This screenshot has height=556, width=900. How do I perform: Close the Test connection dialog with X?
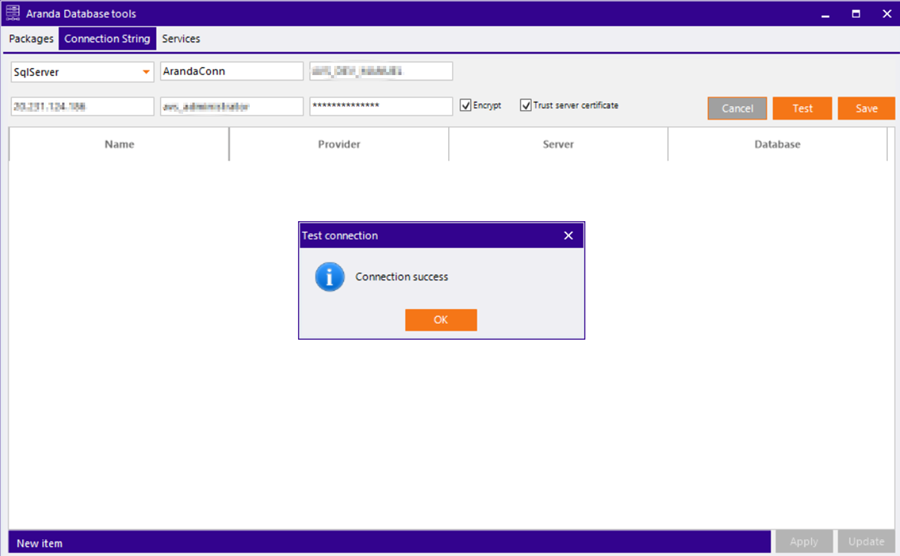(x=568, y=236)
